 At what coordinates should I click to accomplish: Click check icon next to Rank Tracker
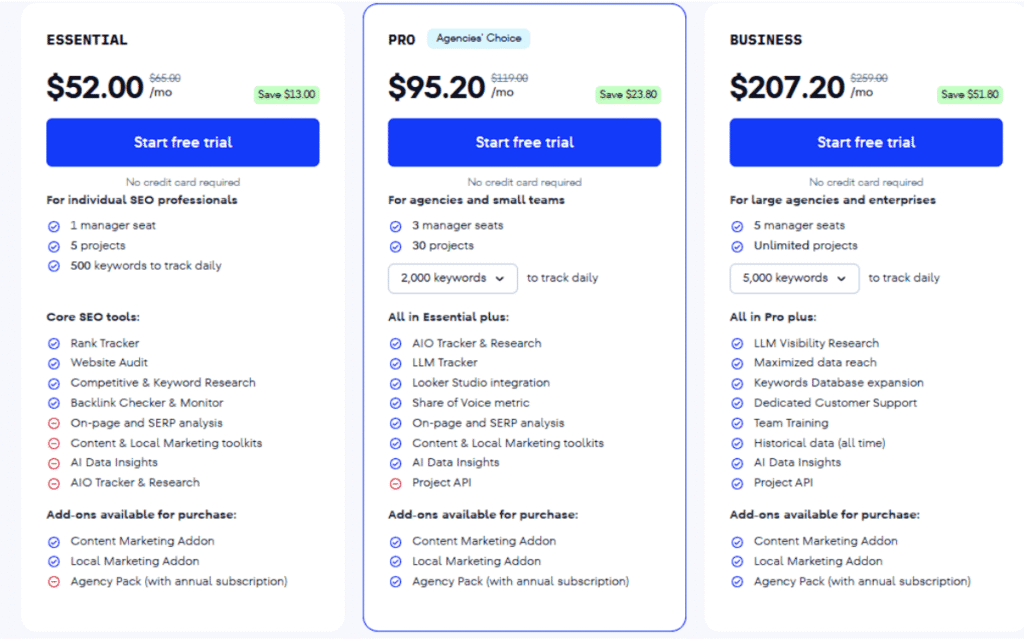click(x=54, y=344)
